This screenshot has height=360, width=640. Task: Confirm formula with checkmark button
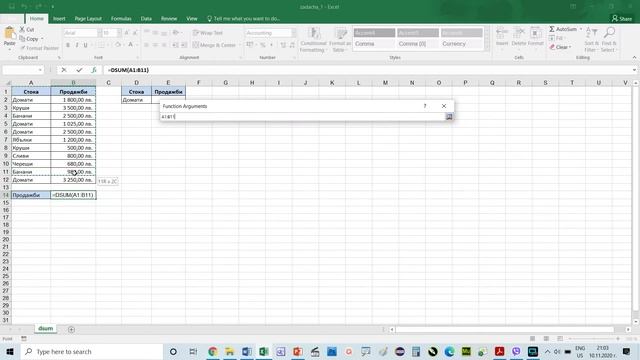(x=79, y=70)
